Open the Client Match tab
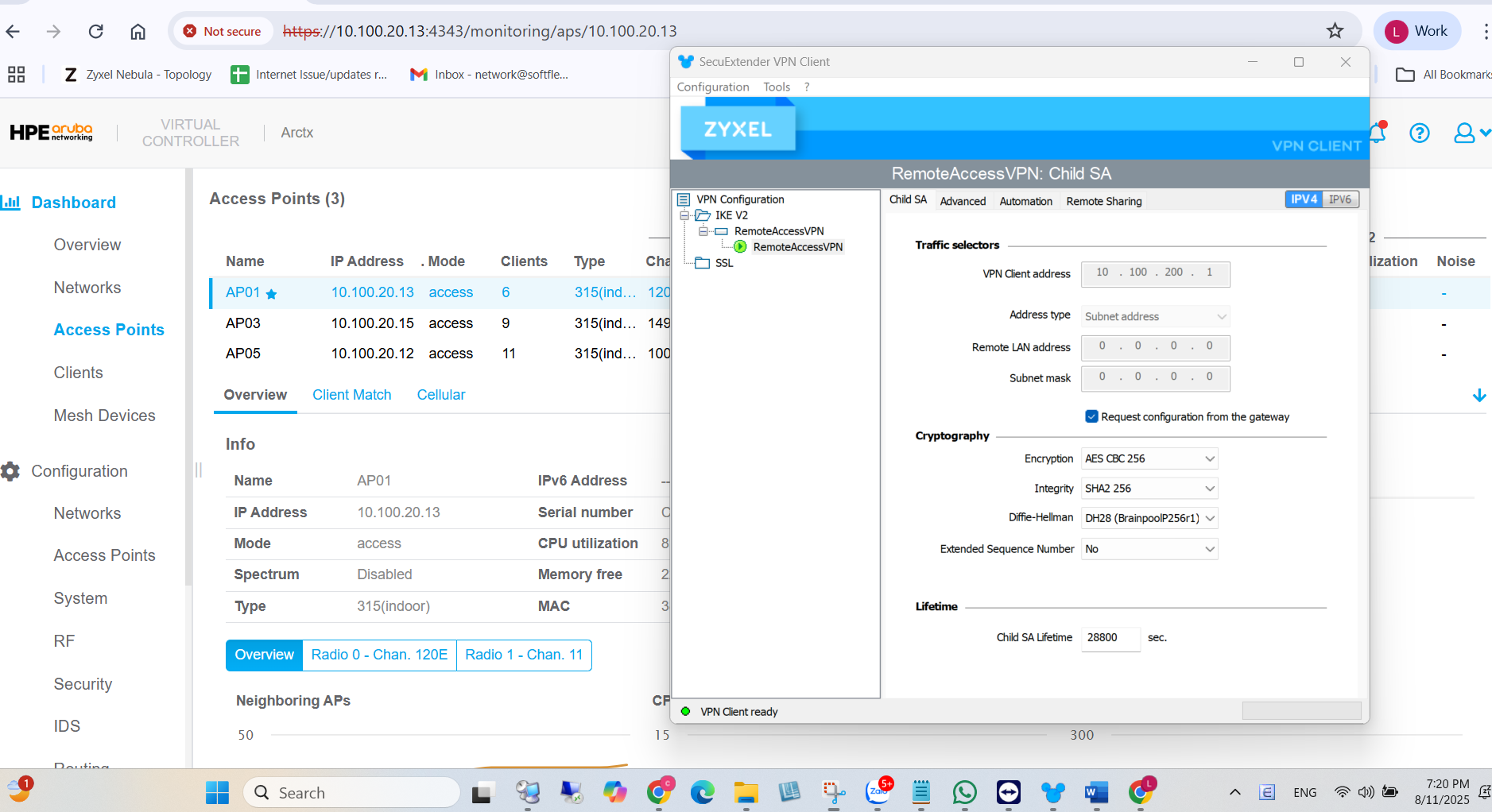 [x=351, y=395]
